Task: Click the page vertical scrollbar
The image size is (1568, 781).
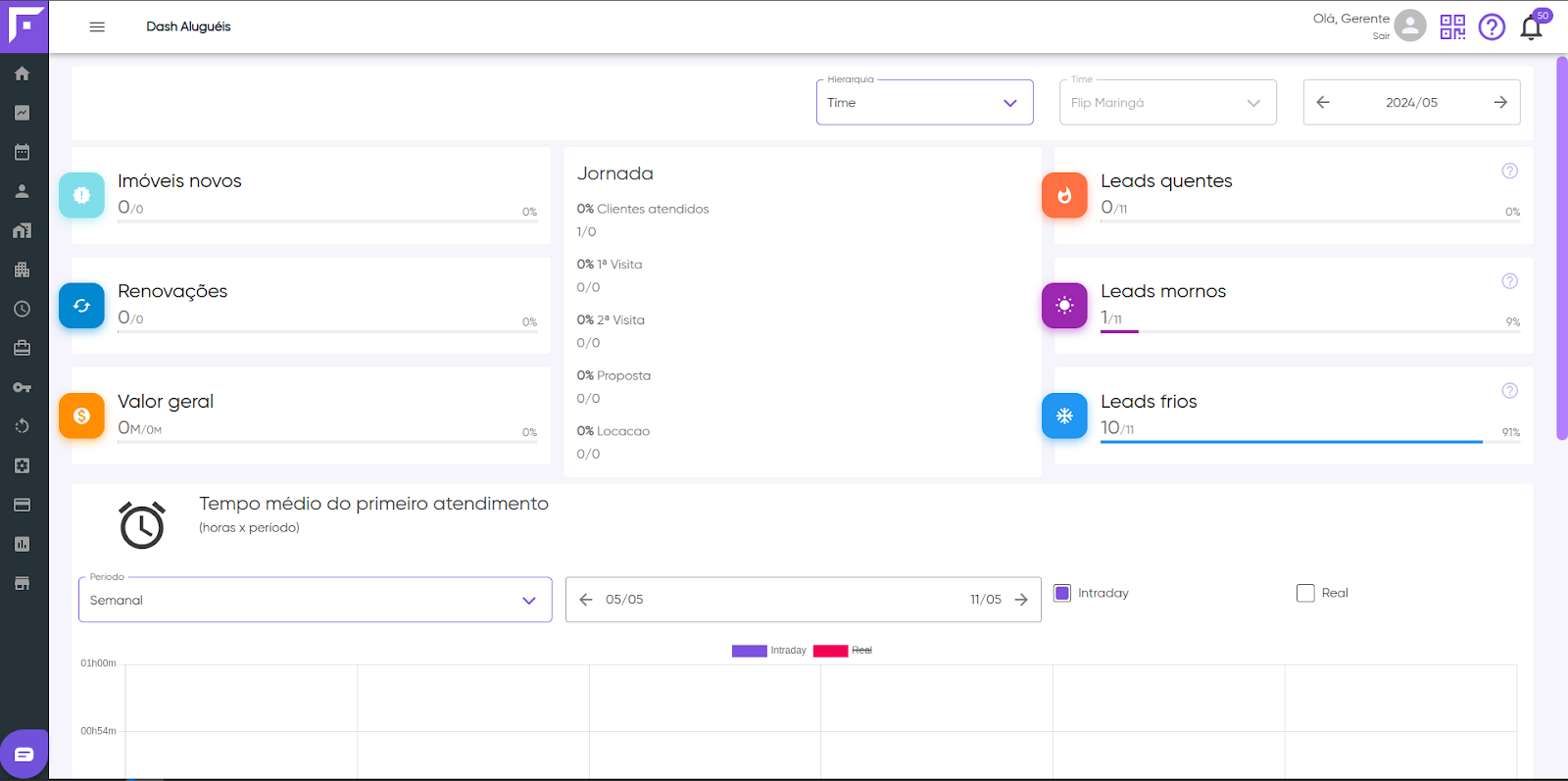Action: [1562, 248]
